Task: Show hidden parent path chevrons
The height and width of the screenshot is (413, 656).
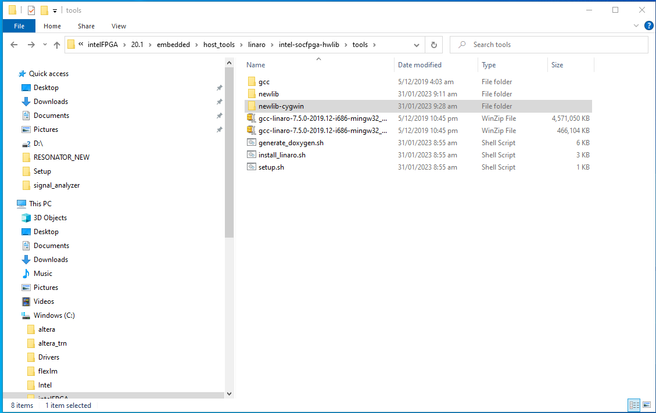Action: [x=81, y=44]
